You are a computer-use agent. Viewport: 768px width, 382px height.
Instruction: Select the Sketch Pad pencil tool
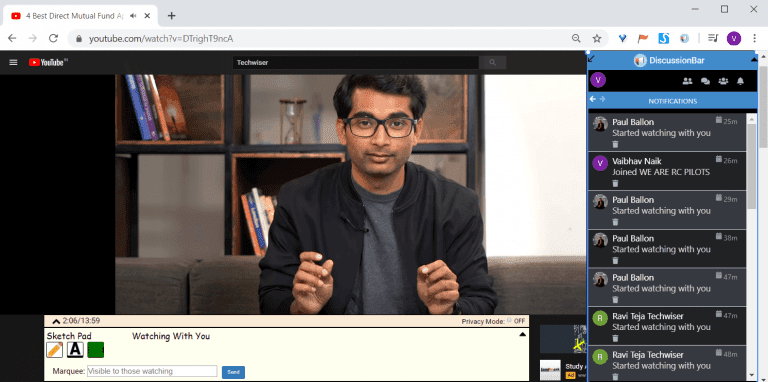pyautogui.click(x=54, y=350)
